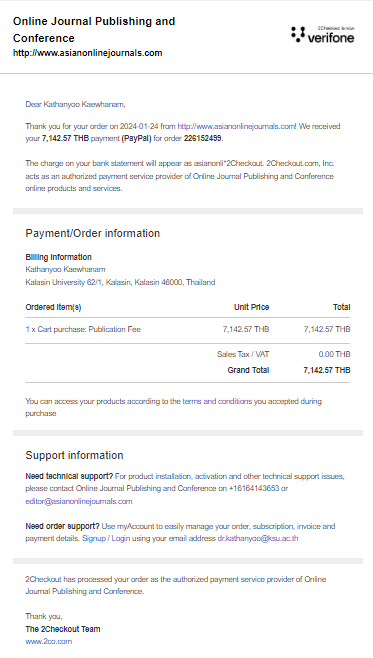Open the terms and conditions link
Viewport: 373px width, 658px height.
(217, 401)
